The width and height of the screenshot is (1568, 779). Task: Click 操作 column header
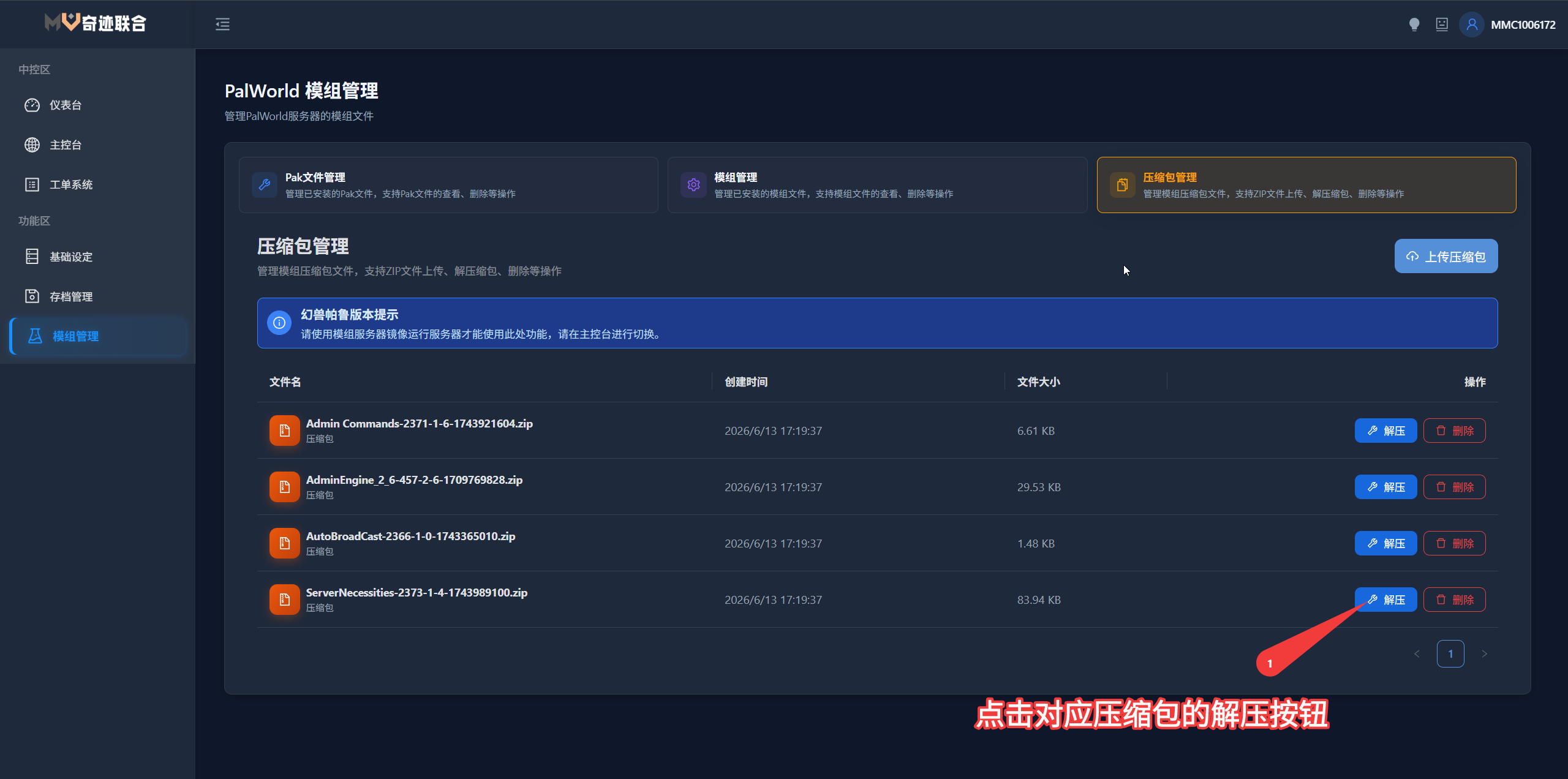click(x=1475, y=382)
